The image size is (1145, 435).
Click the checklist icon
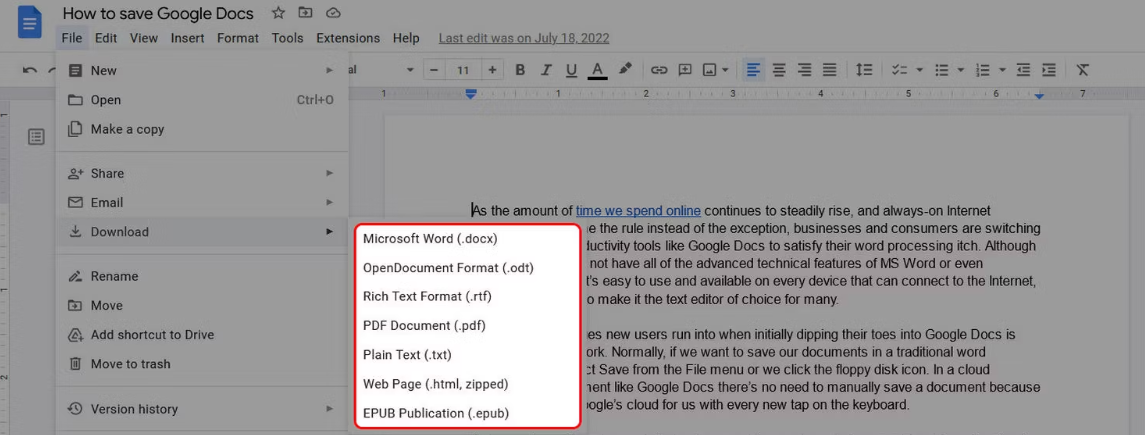click(900, 70)
